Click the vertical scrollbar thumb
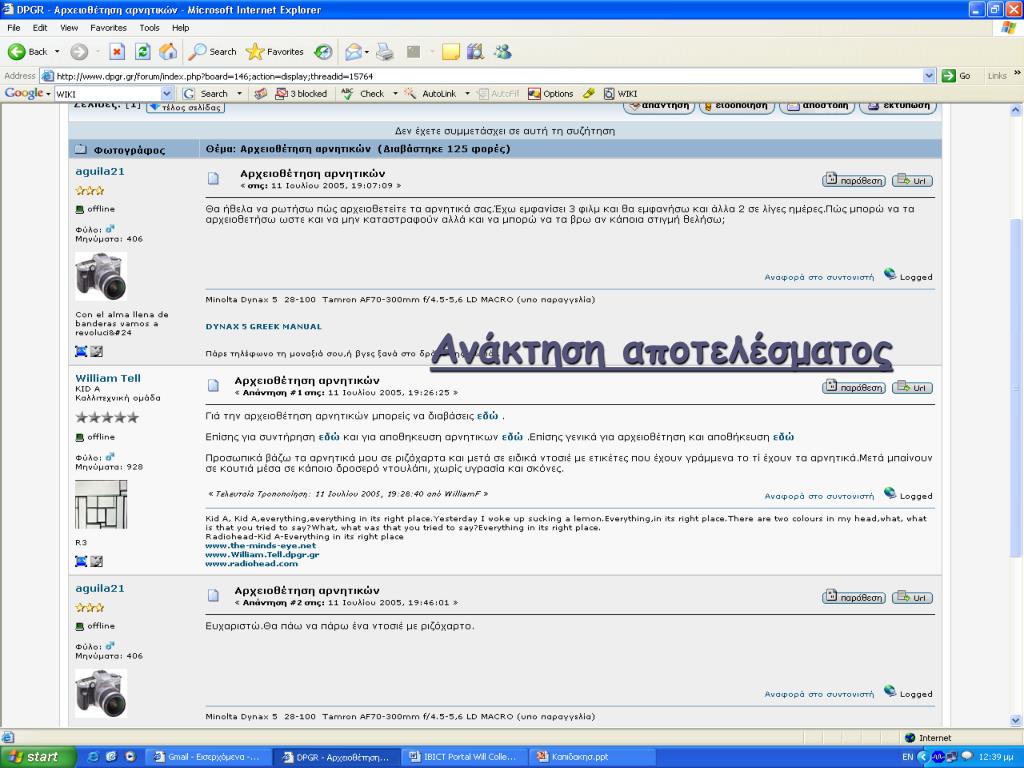 coord(1016,388)
